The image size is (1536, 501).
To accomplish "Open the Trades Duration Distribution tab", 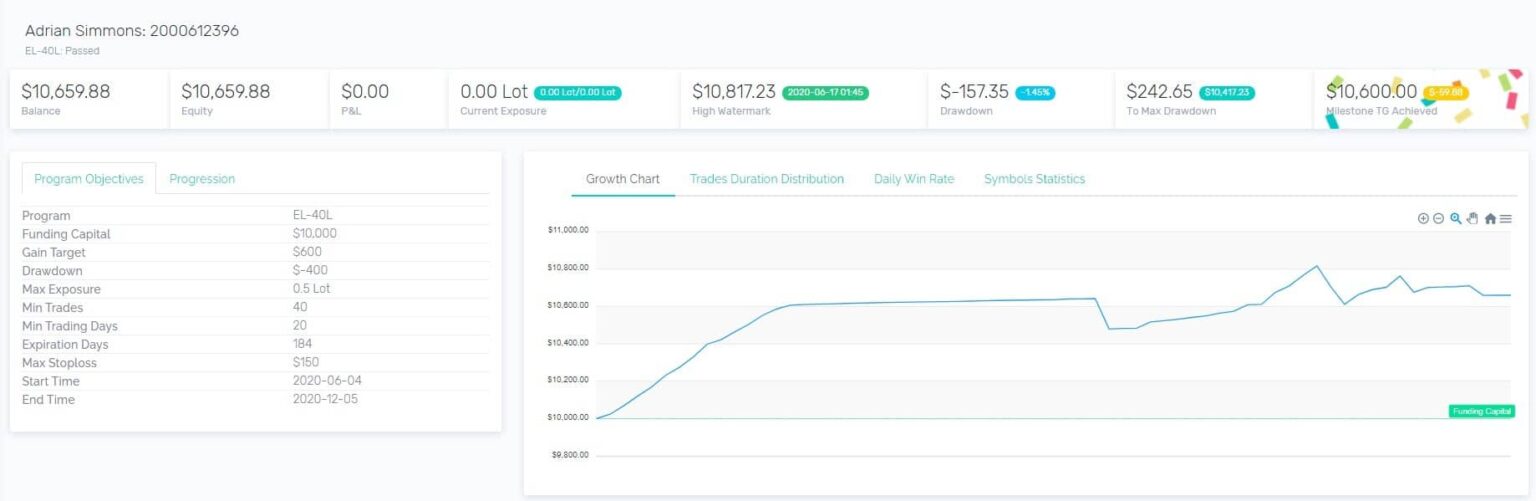I will pyautogui.click(x=766, y=179).
